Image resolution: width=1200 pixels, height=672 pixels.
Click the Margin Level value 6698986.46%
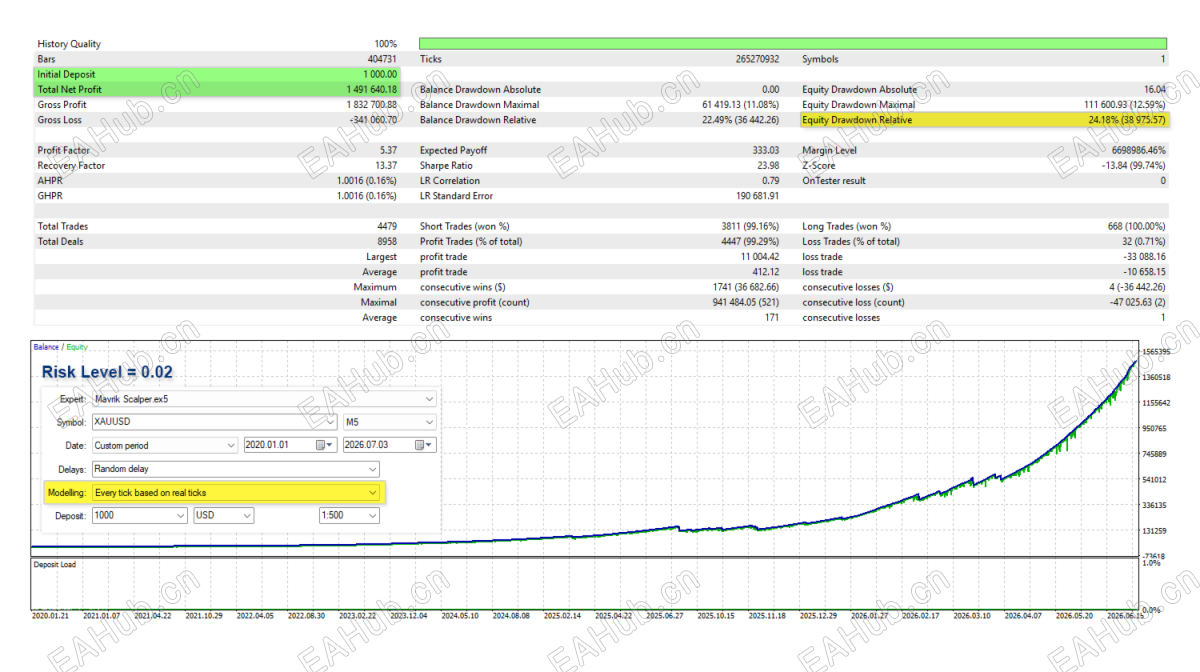click(1138, 150)
